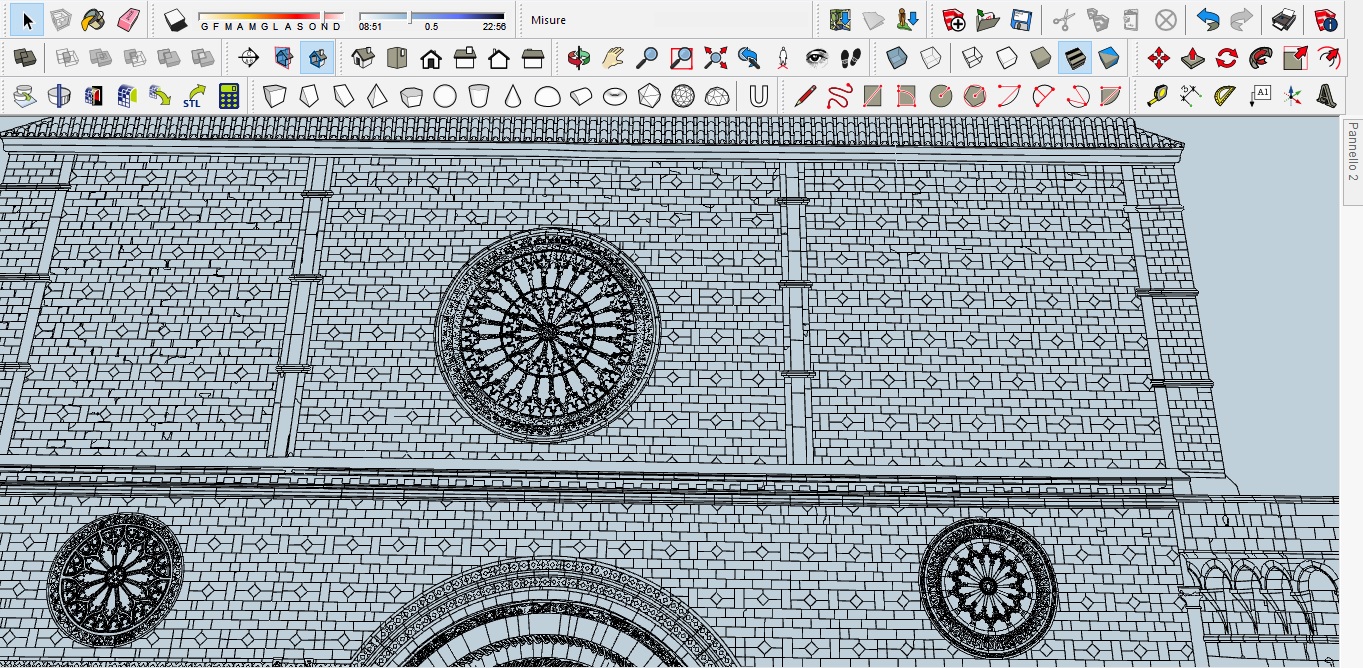1363x668 pixels.
Task: Enable Shaded face style
Action: tap(1041, 58)
